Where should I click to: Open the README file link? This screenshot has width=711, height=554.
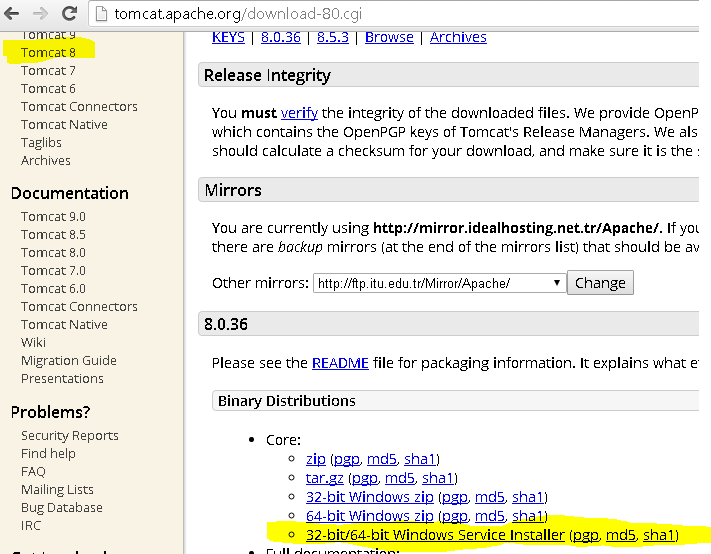[340, 363]
